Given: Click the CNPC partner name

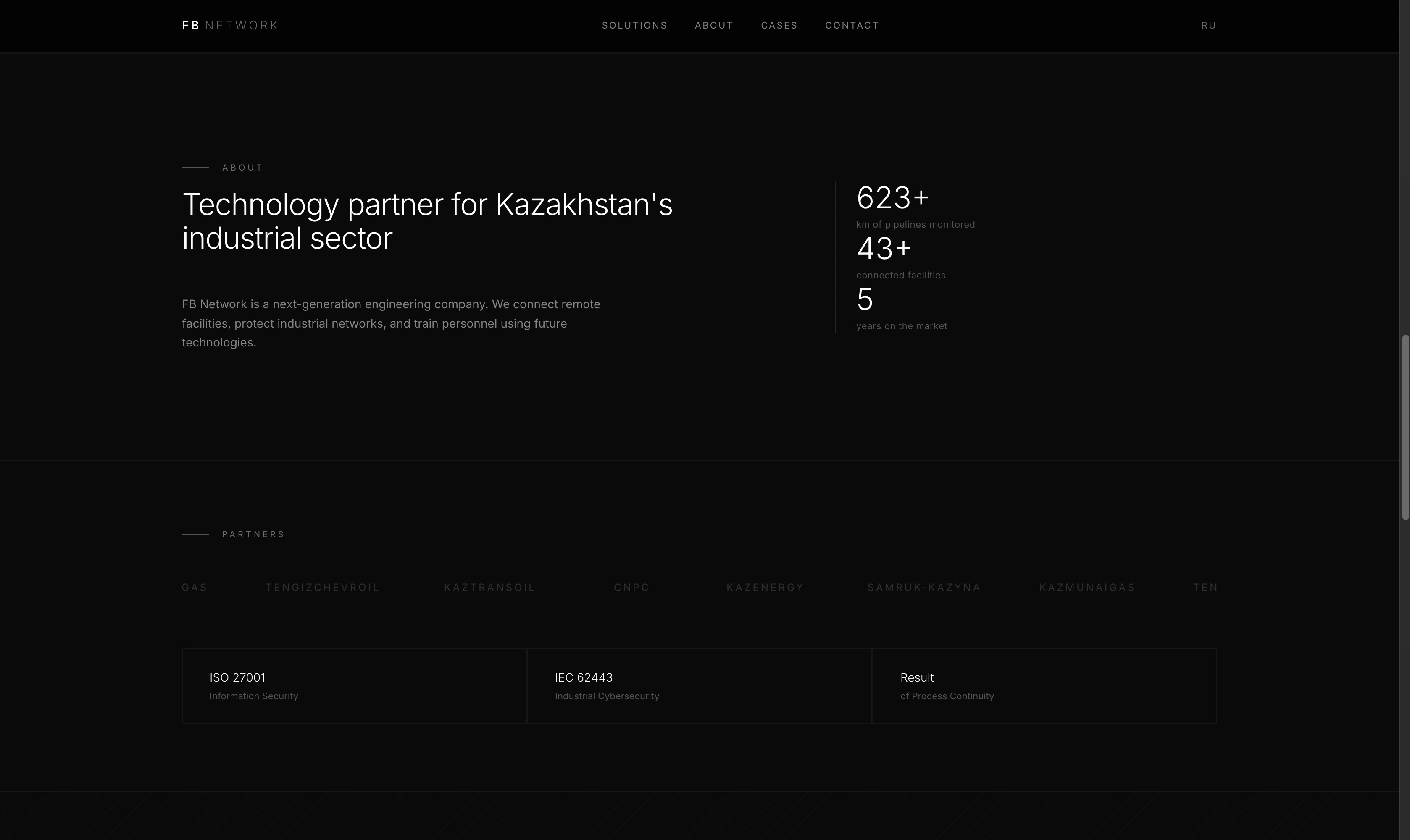Looking at the screenshot, I should tap(631, 588).
